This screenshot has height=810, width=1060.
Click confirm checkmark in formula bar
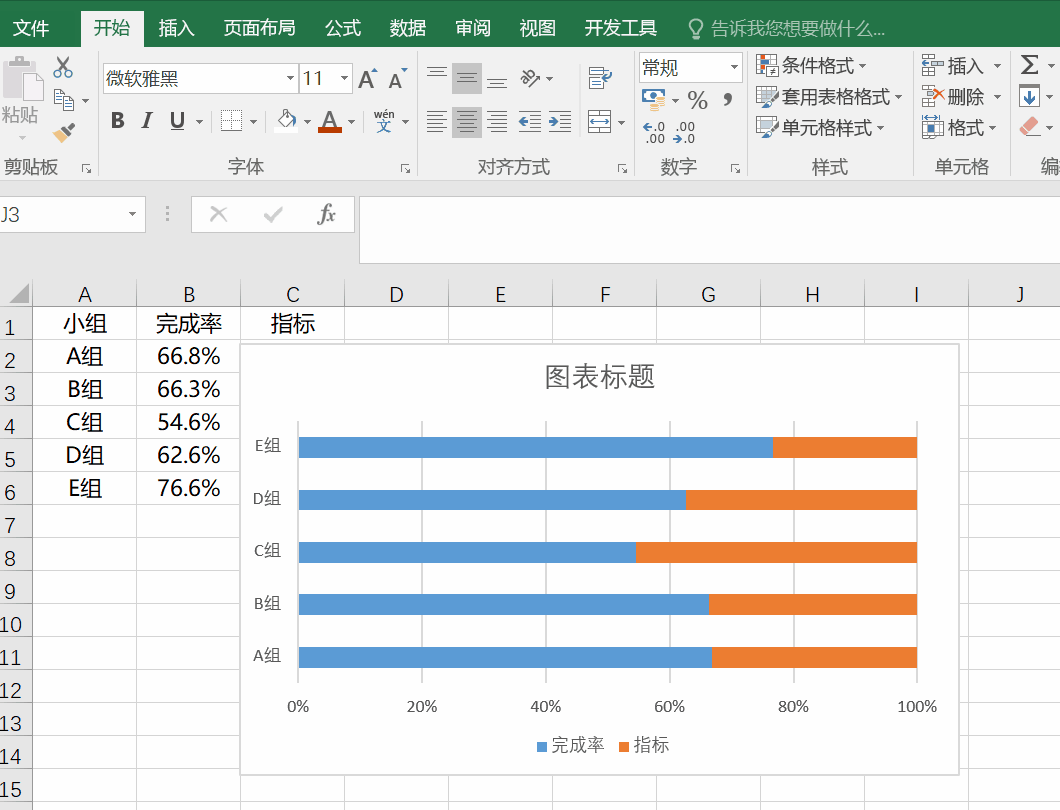pos(273,215)
